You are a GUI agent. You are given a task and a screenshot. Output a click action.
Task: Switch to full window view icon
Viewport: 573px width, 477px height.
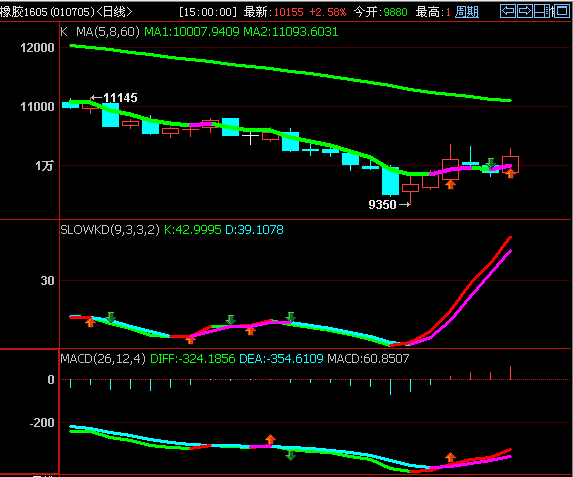(x=561, y=11)
